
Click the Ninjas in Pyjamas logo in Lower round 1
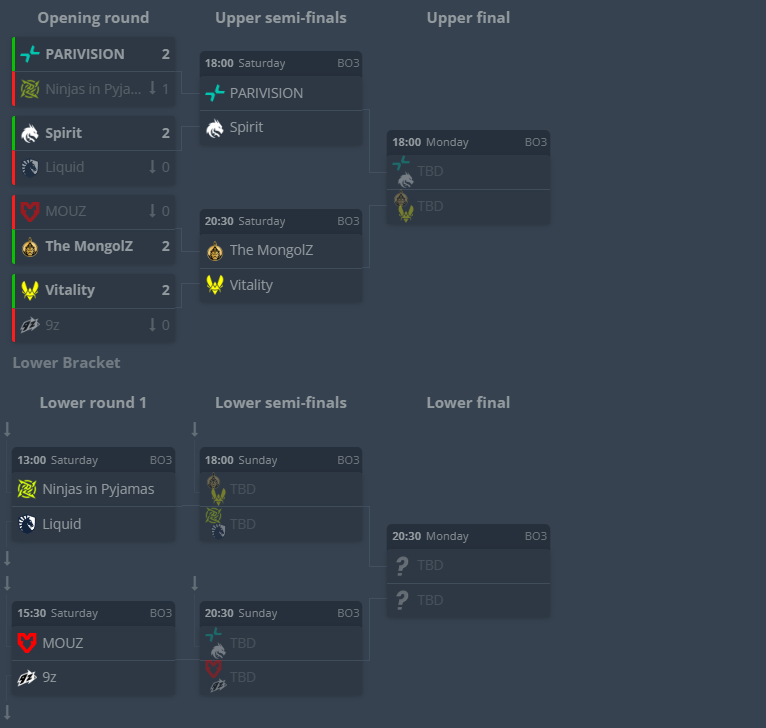(x=27, y=489)
